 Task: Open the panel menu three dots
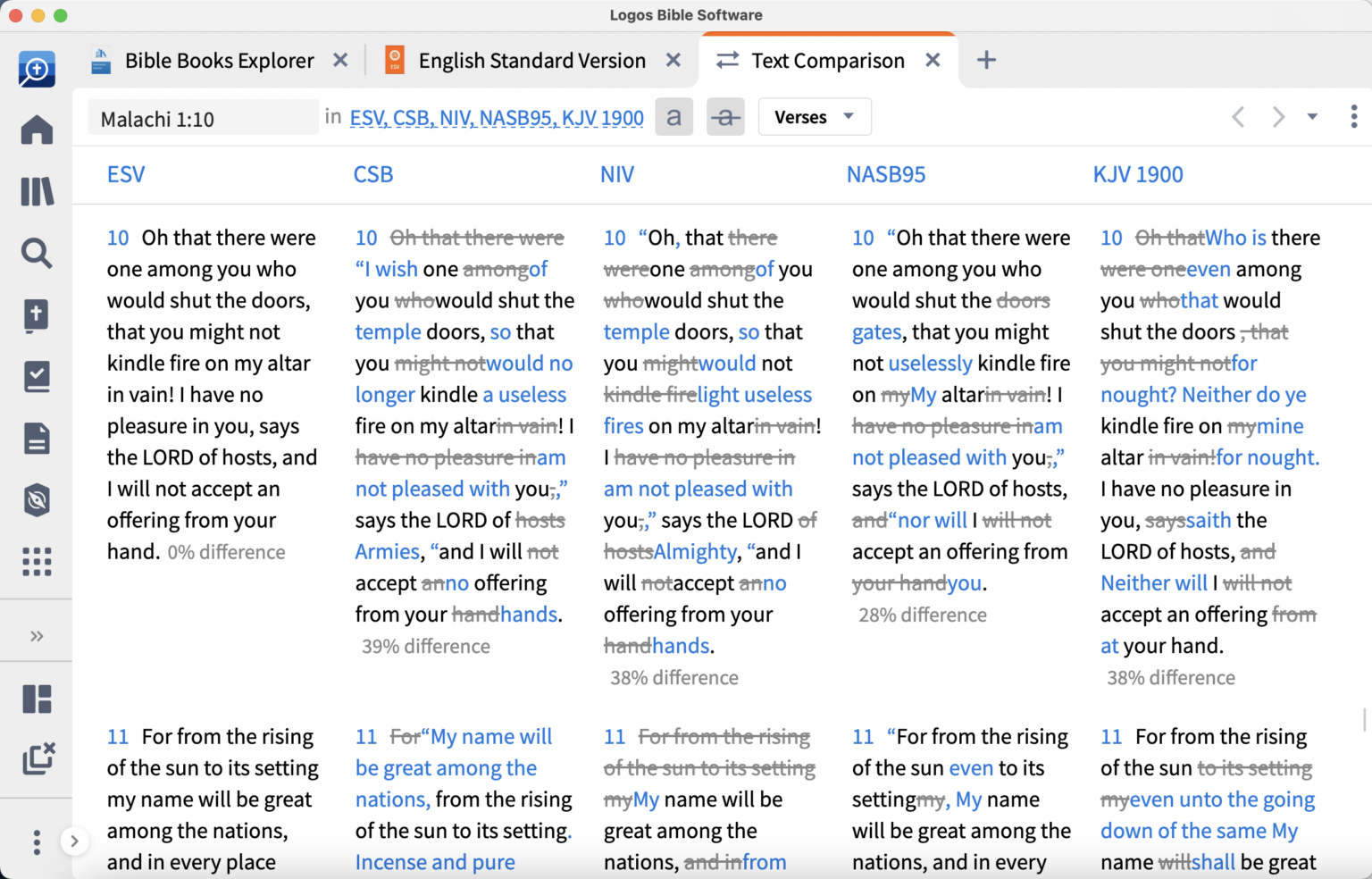(x=1354, y=117)
